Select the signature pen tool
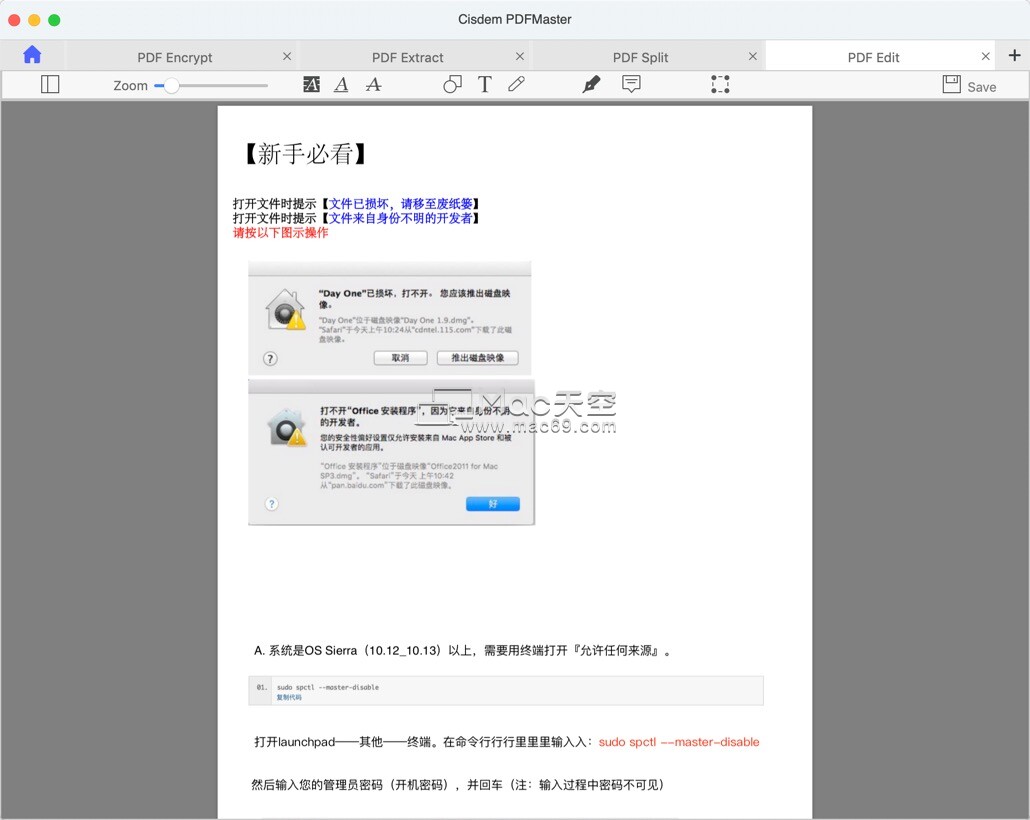The height and width of the screenshot is (820, 1030). click(591, 84)
